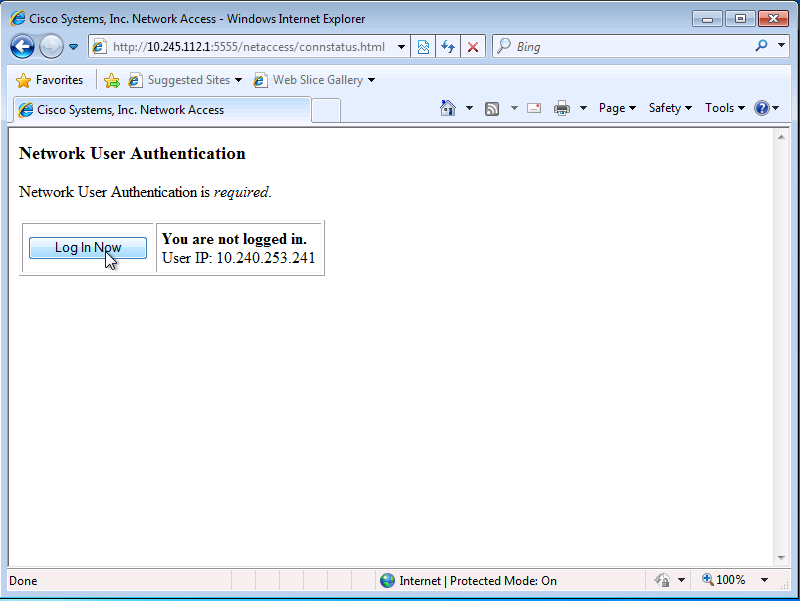
Task: Click the Forward navigation arrow
Action: (52, 47)
